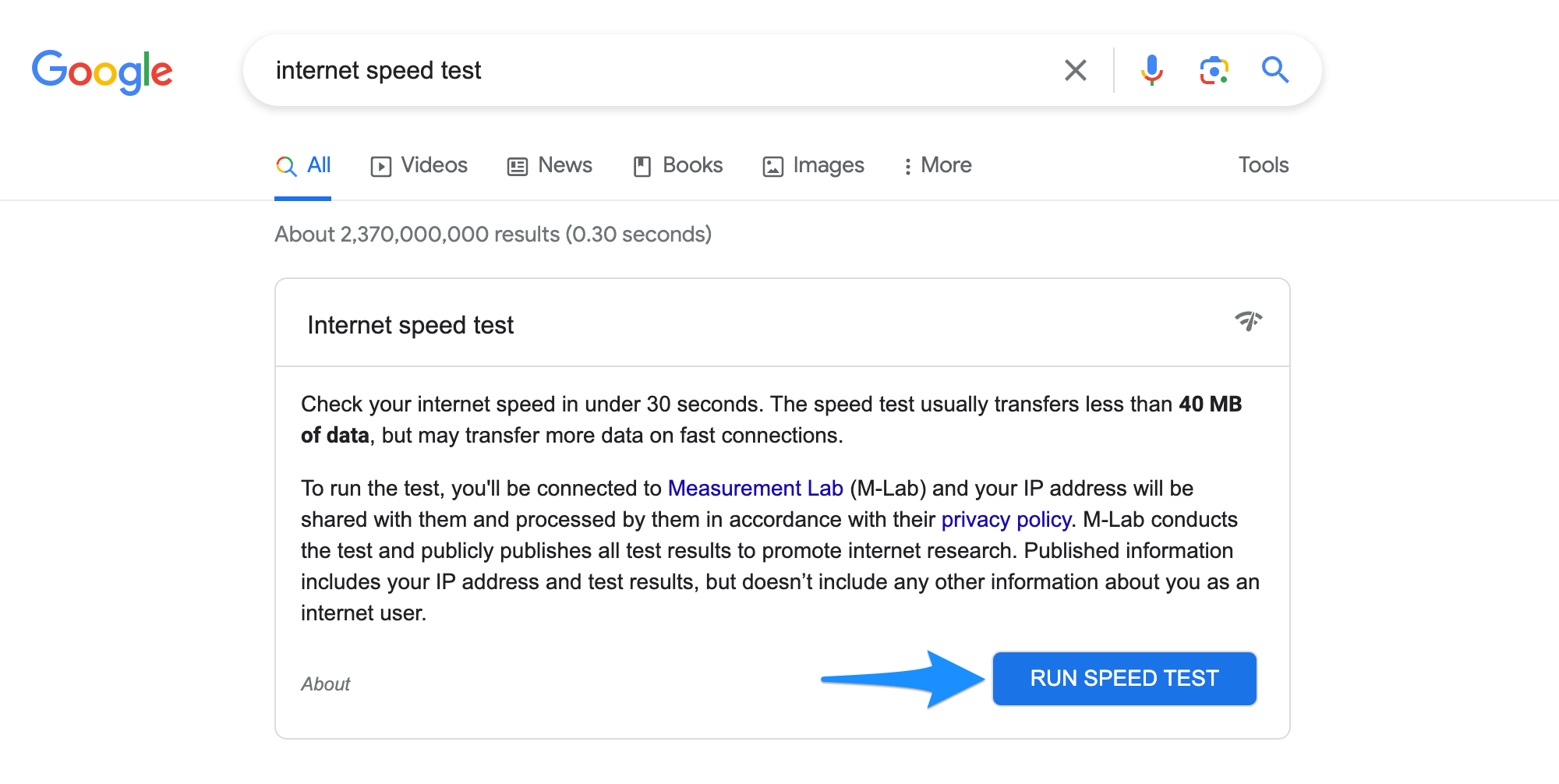1559x784 pixels.
Task: Open the privacy policy link
Action: (x=1006, y=520)
